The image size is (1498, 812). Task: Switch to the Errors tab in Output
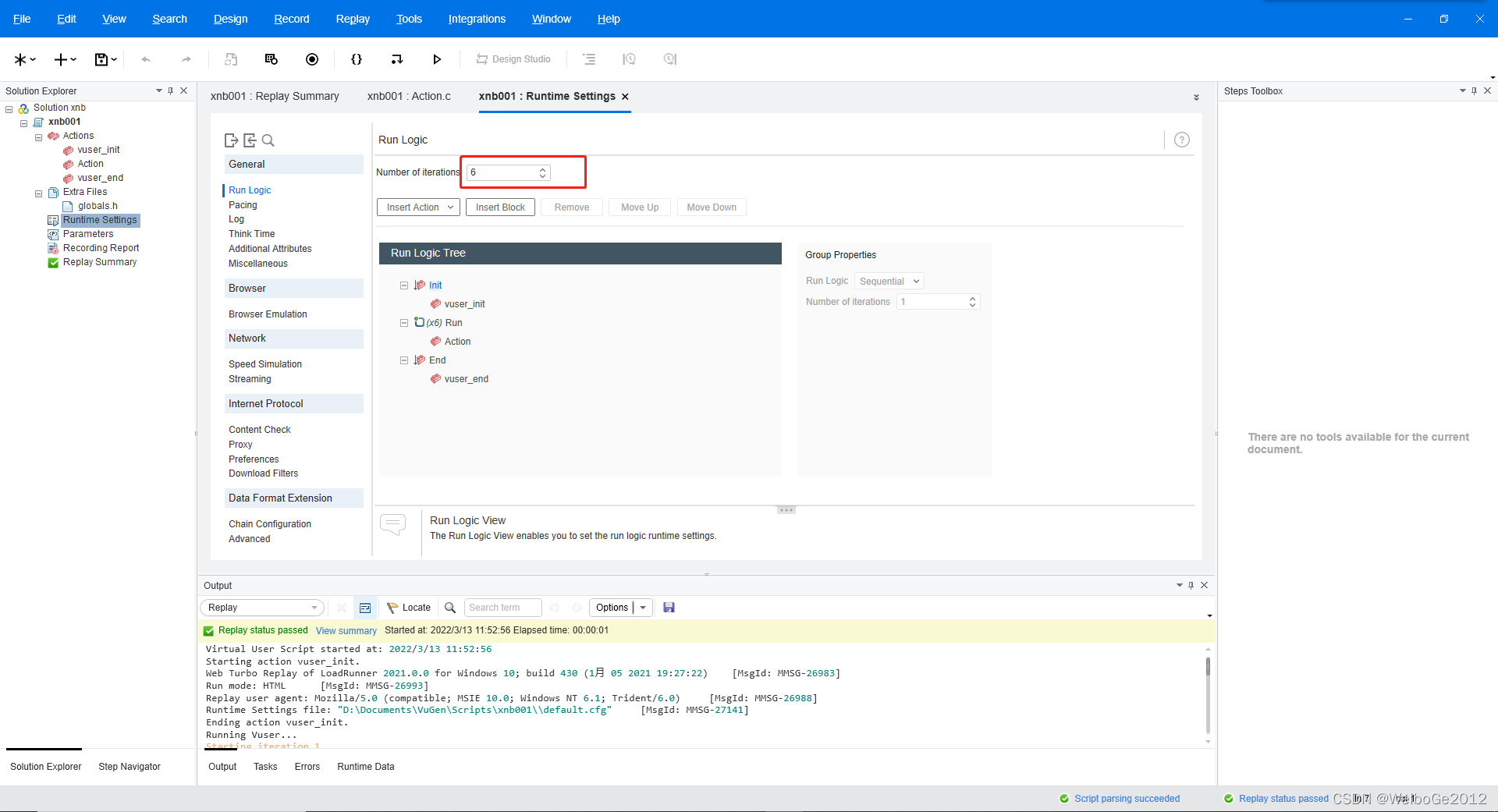point(307,767)
